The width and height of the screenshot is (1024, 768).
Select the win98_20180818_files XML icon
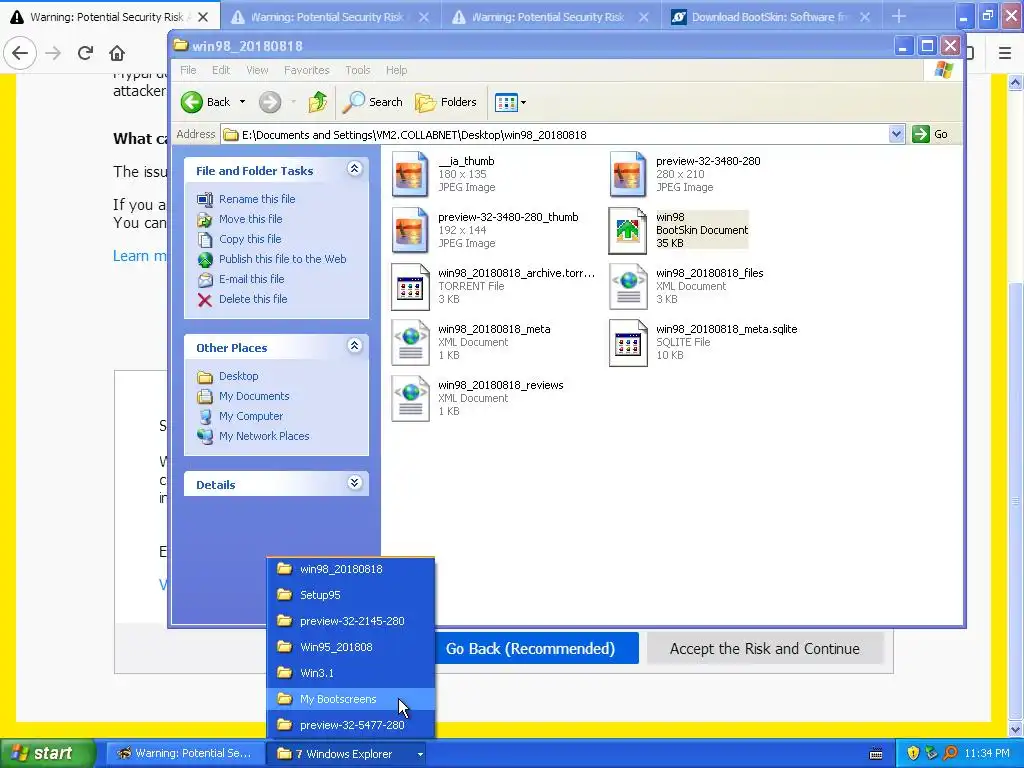pyautogui.click(x=628, y=286)
